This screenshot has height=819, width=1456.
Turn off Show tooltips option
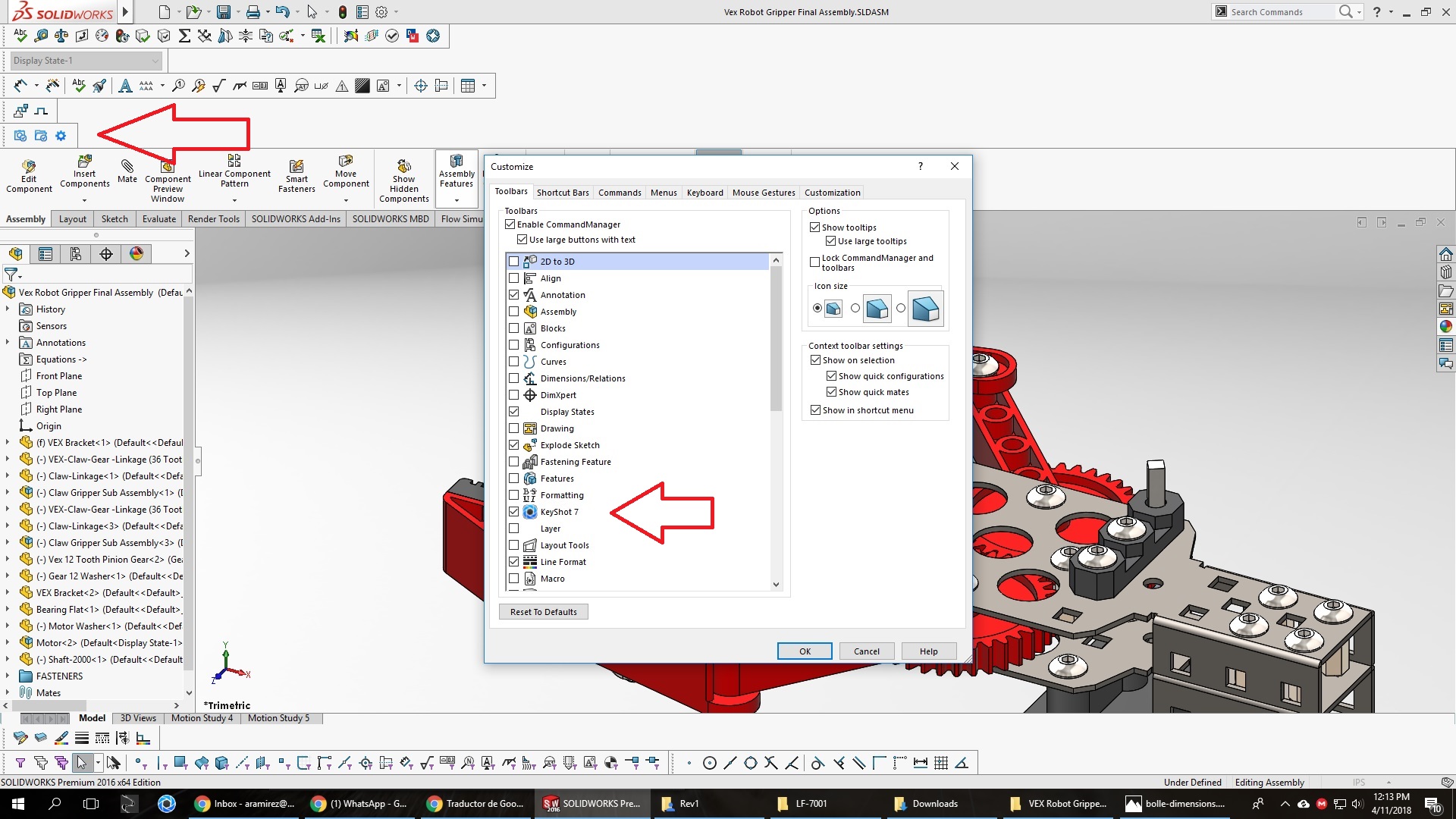815,227
